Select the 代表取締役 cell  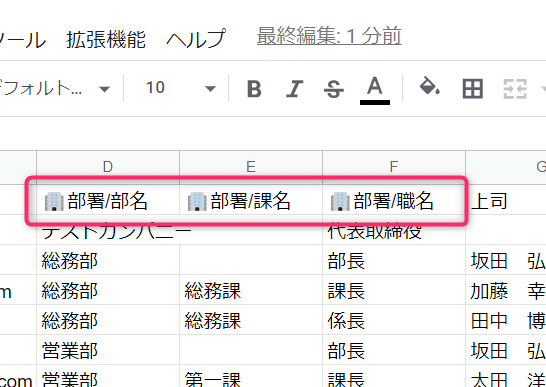(x=394, y=231)
